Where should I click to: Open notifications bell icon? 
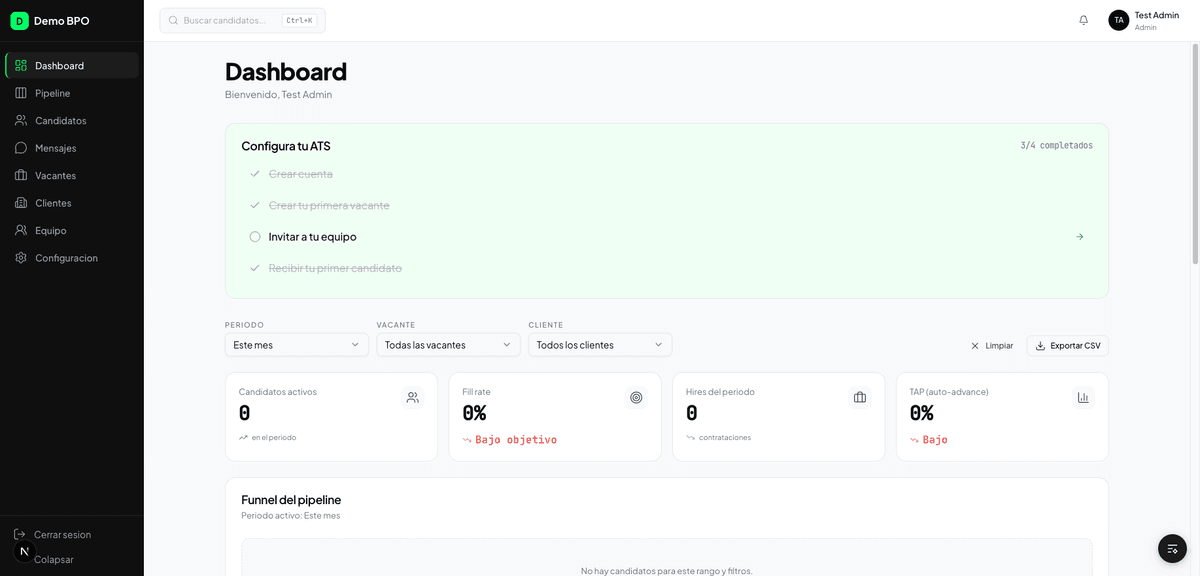coord(1083,20)
